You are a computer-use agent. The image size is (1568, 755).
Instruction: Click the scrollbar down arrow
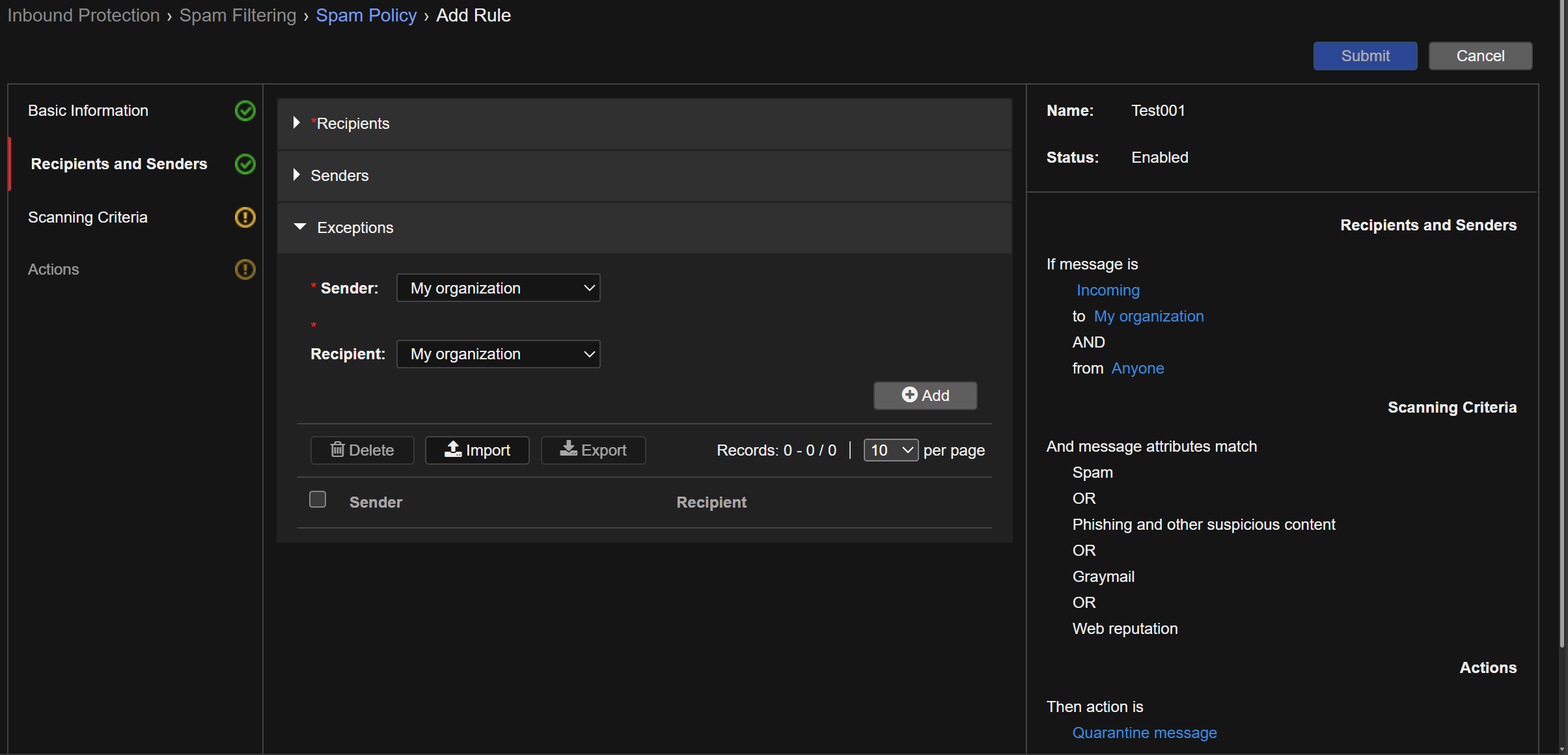tap(1562, 749)
